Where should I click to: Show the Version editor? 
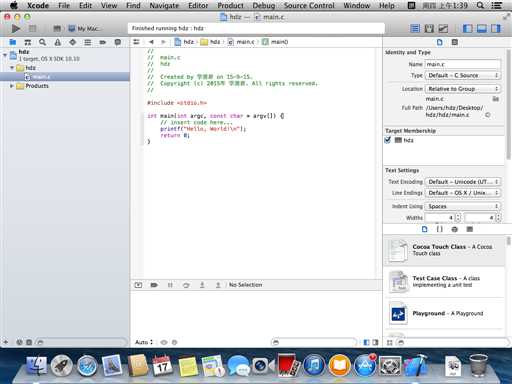(443, 29)
